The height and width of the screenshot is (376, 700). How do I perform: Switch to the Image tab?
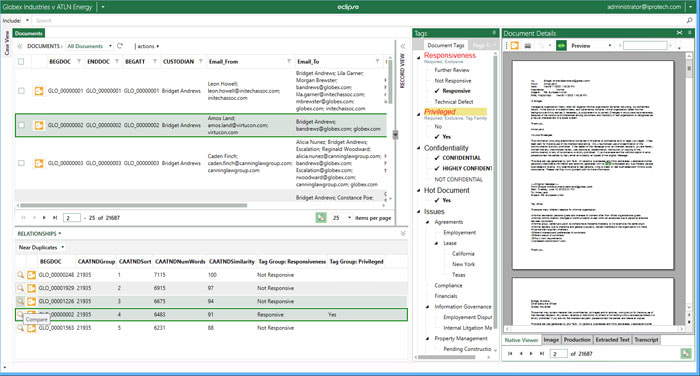(x=551, y=340)
